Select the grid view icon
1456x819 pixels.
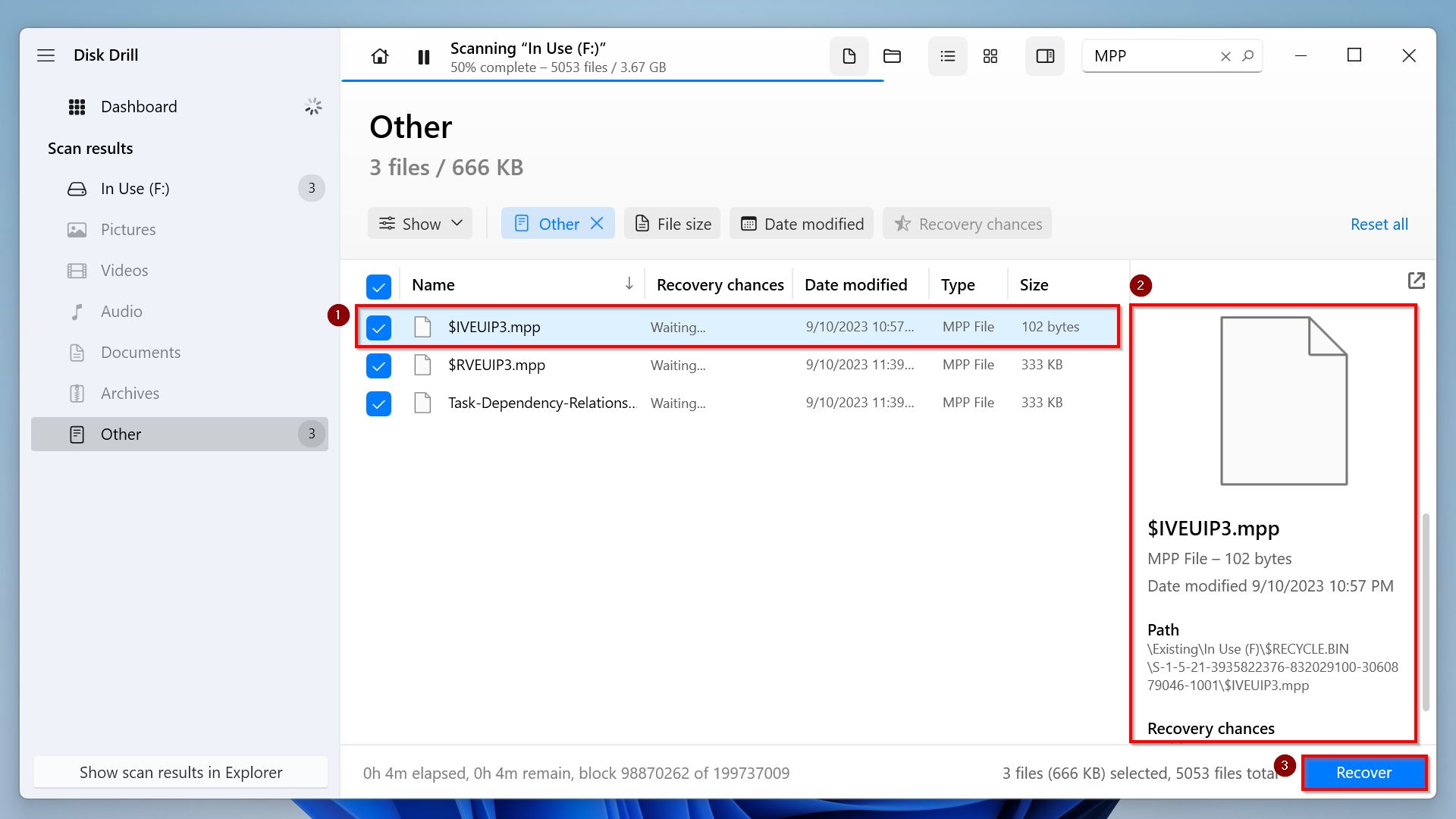tap(990, 55)
